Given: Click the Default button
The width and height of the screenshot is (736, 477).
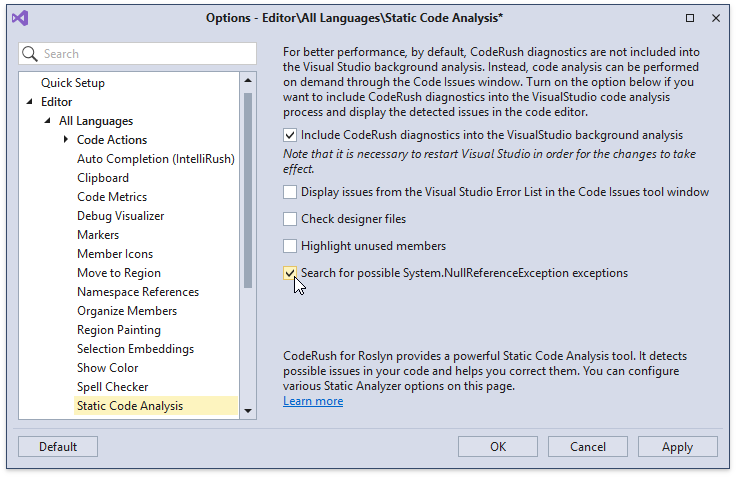Looking at the screenshot, I should tap(58, 447).
